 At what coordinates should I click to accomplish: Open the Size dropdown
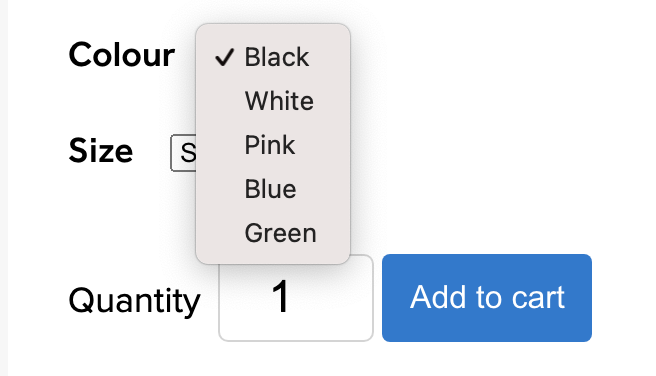tap(183, 153)
